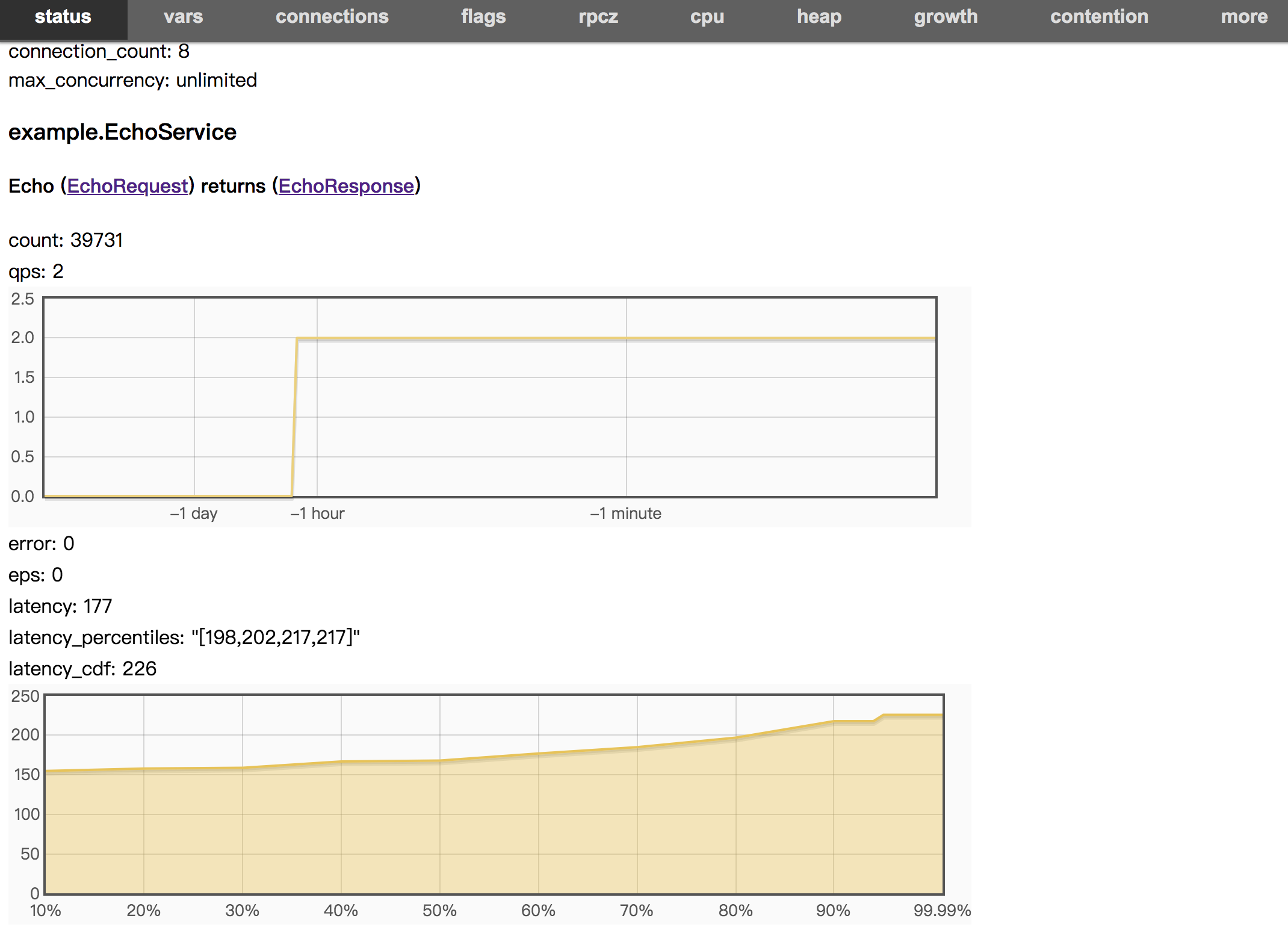Click the latency_percentiles text line
This screenshot has height=927, width=1288.
[184, 637]
